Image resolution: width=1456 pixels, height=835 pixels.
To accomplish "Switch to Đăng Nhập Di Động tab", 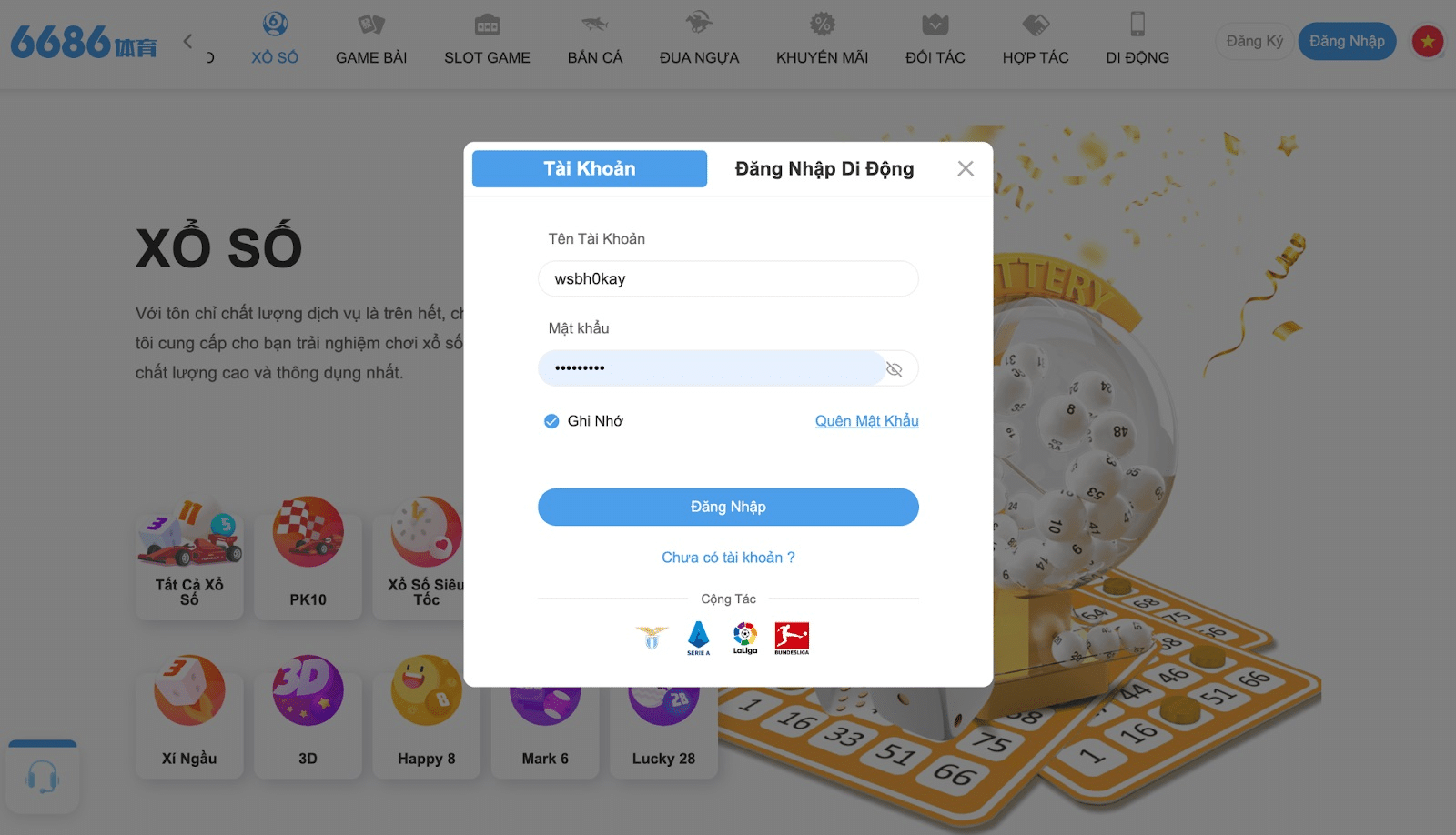I will point(824,168).
